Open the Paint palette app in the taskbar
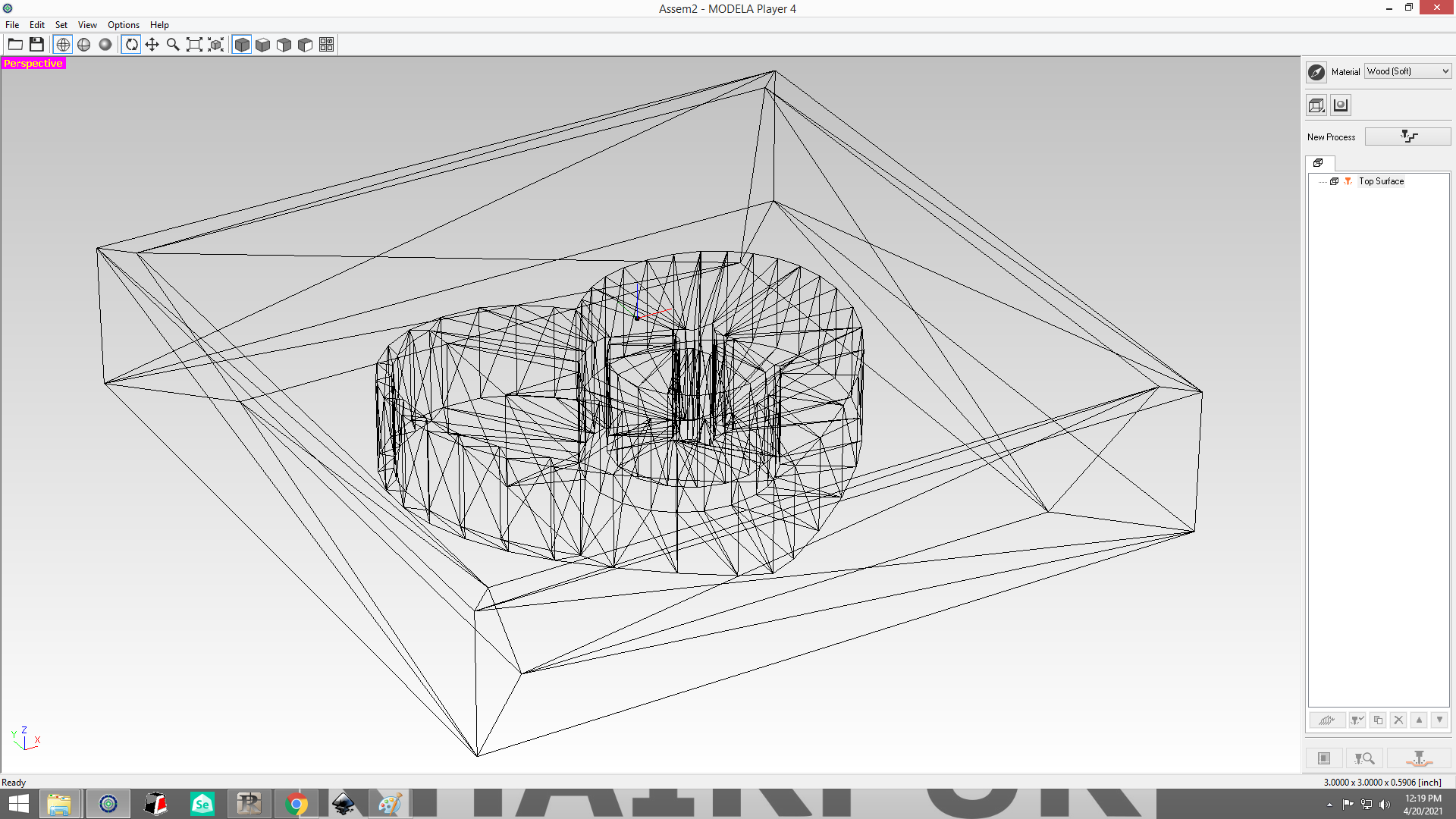 (x=391, y=804)
